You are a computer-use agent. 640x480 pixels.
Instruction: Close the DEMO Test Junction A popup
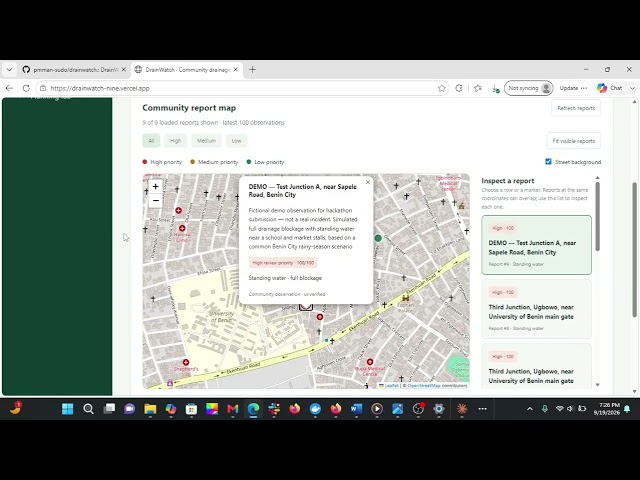368,182
